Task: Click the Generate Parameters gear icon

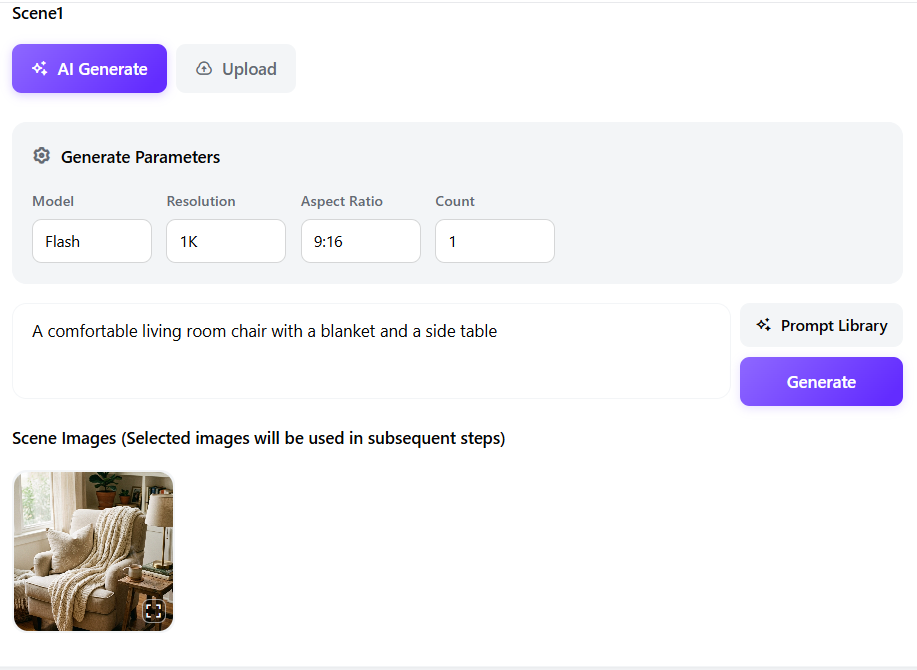Action: pos(42,156)
